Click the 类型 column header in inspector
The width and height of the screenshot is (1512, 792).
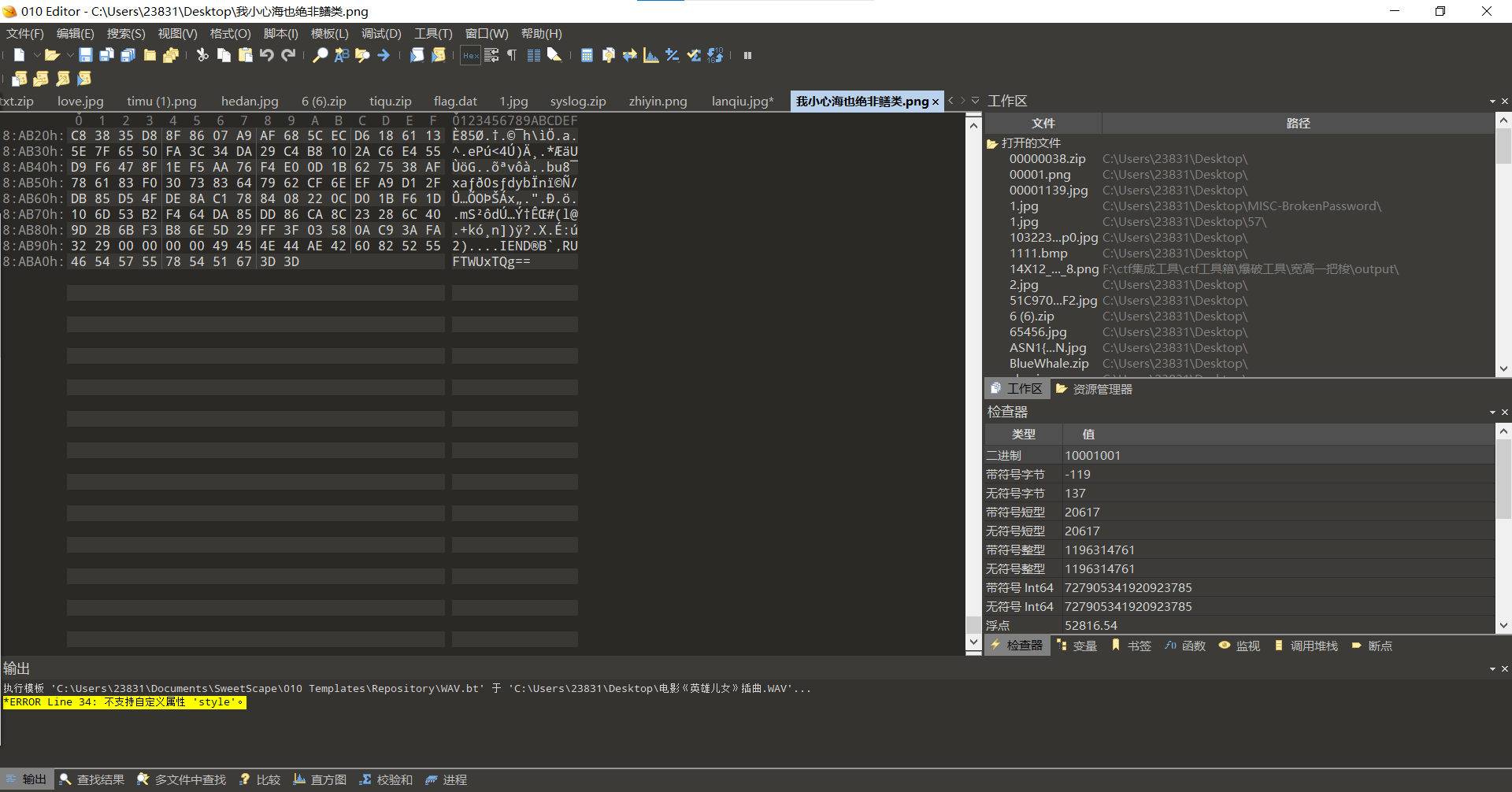click(1023, 435)
